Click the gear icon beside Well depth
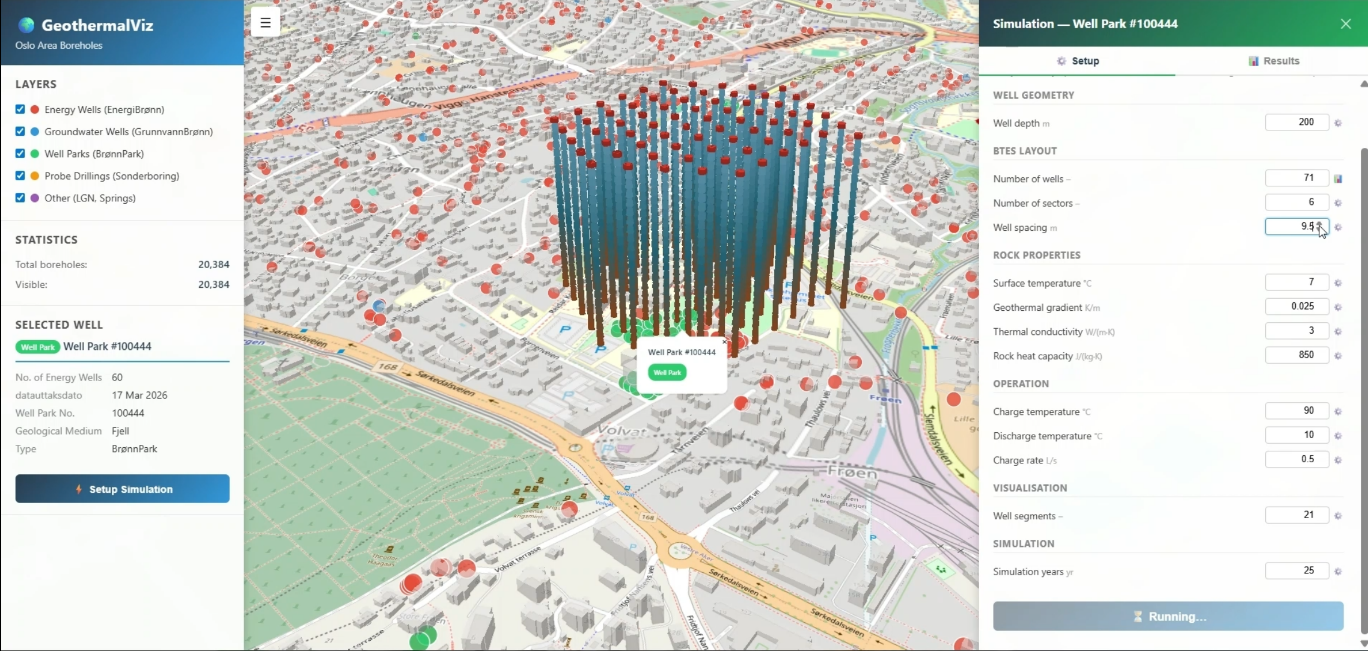This screenshot has width=1368, height=651. pos(1338,123)
